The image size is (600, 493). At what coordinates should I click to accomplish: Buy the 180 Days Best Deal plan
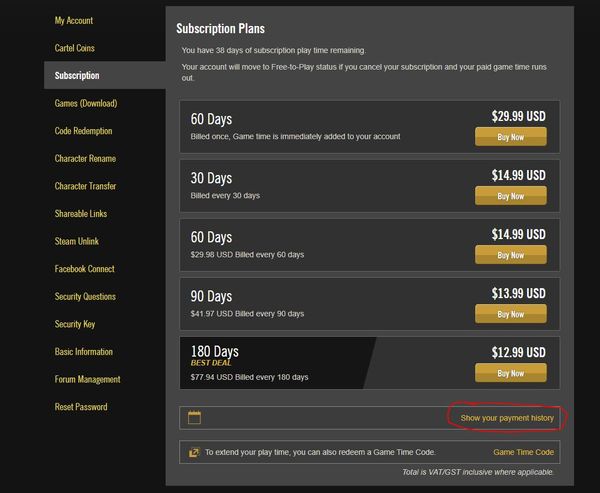pyautogui.click(x=510, y=373)
